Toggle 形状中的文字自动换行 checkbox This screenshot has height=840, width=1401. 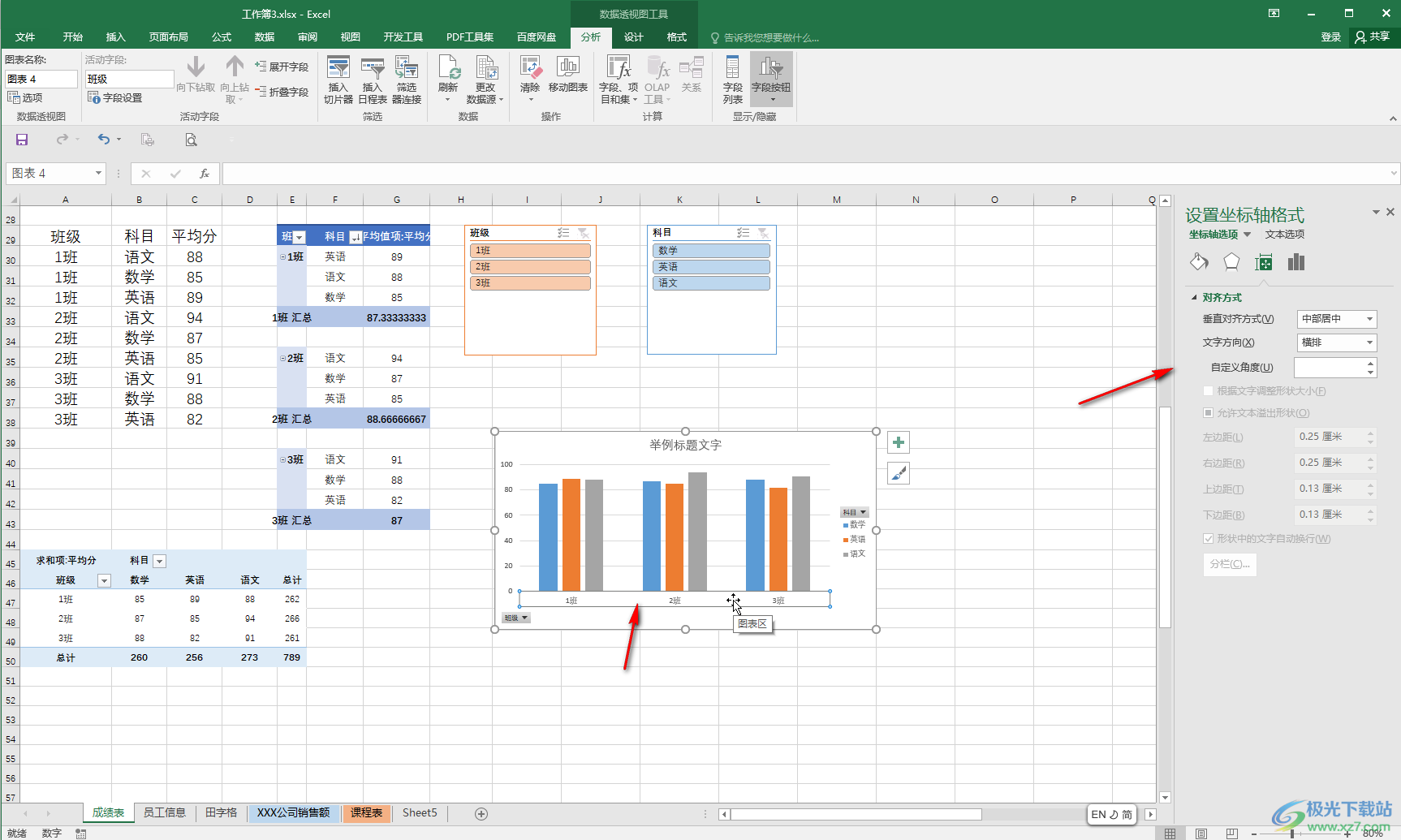[1209, 539]
